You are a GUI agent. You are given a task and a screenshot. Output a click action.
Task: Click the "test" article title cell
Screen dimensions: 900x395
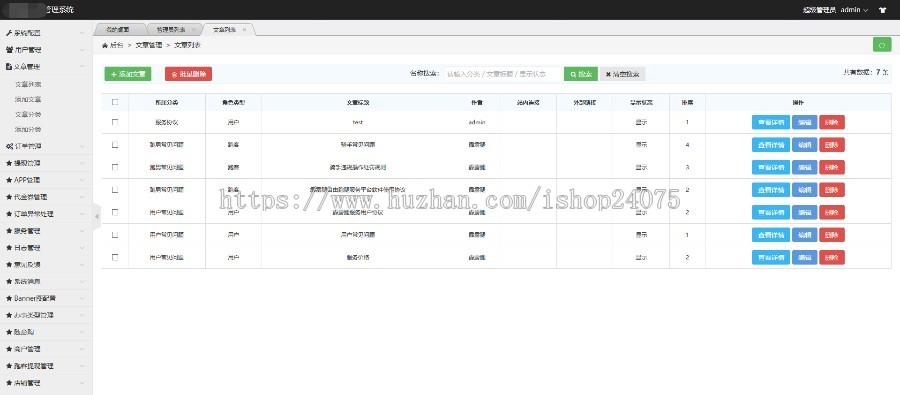[x=358, y=122]
